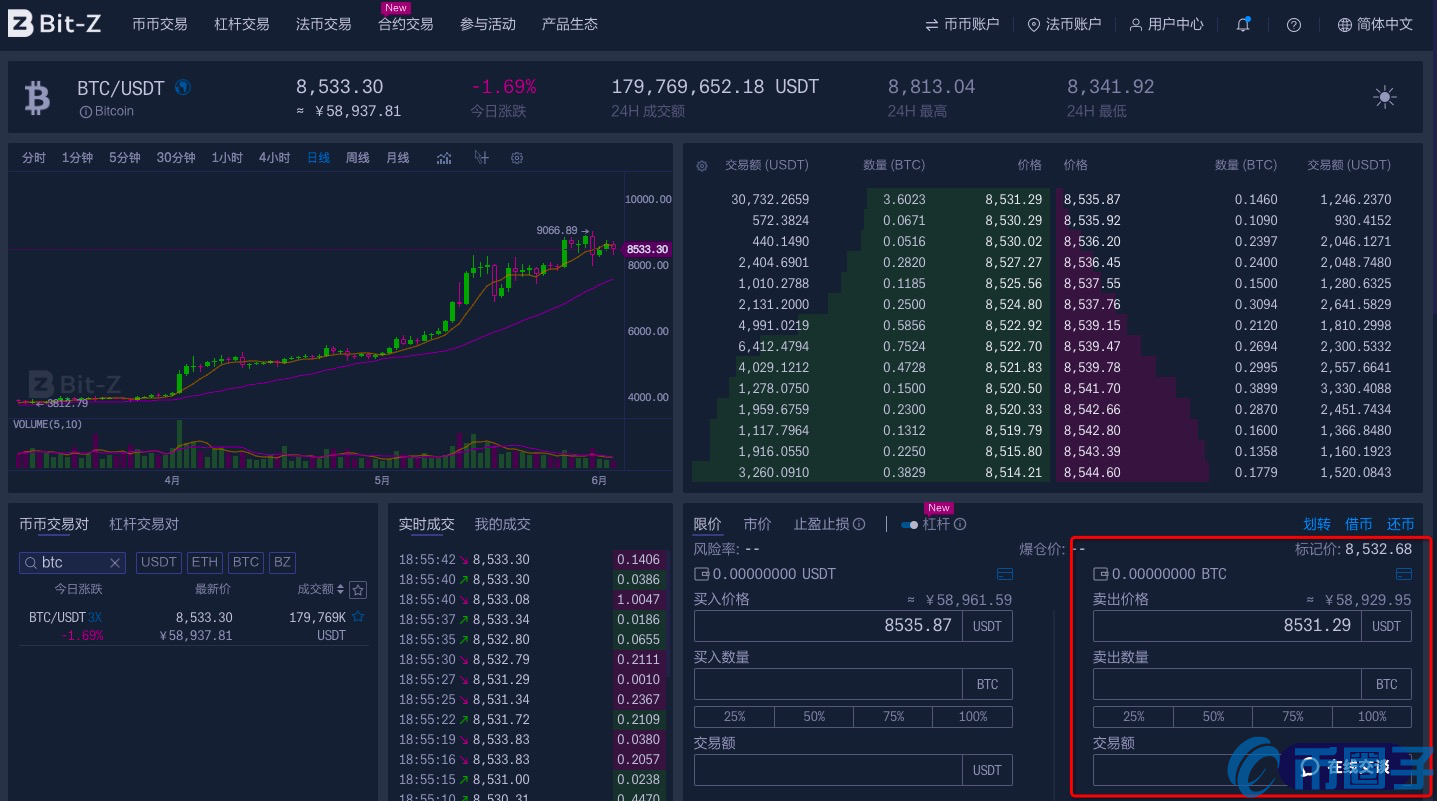
Task: Open the chart indicators icon
Action: pyautogui.click(x=444, y=158)
